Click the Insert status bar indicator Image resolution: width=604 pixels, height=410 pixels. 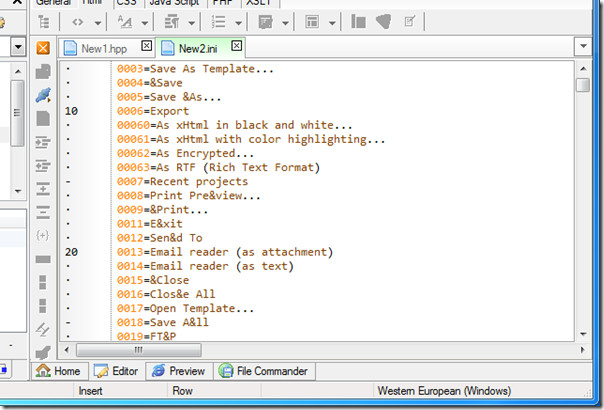[x=91, y=391]
